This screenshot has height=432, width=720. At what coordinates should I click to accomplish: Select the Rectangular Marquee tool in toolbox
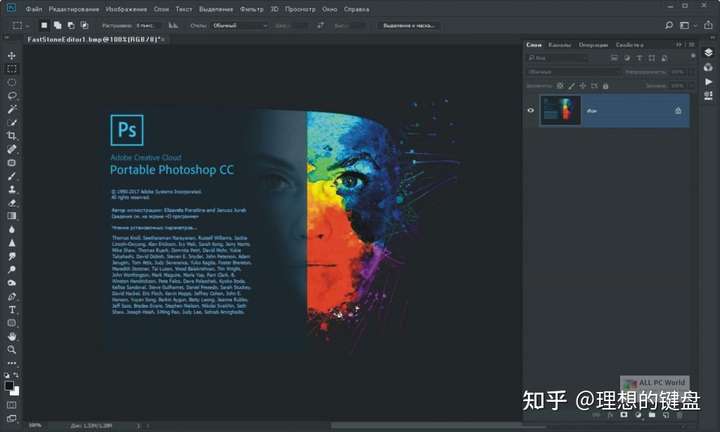pos(12,69)
